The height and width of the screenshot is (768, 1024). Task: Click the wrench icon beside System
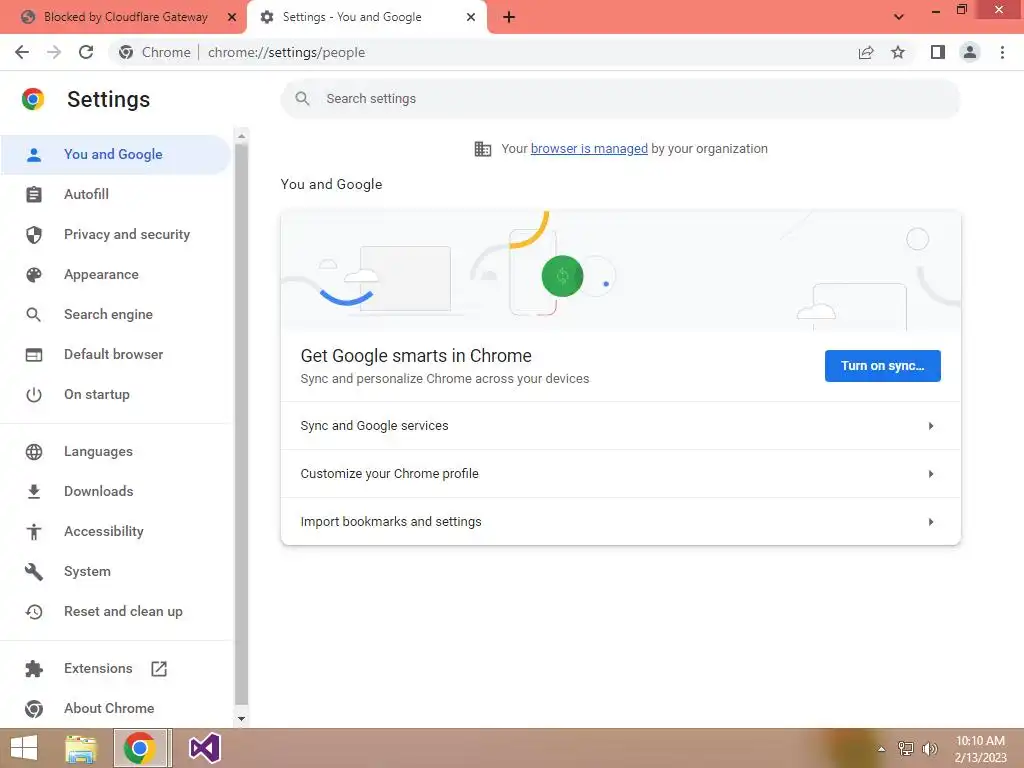34,572
